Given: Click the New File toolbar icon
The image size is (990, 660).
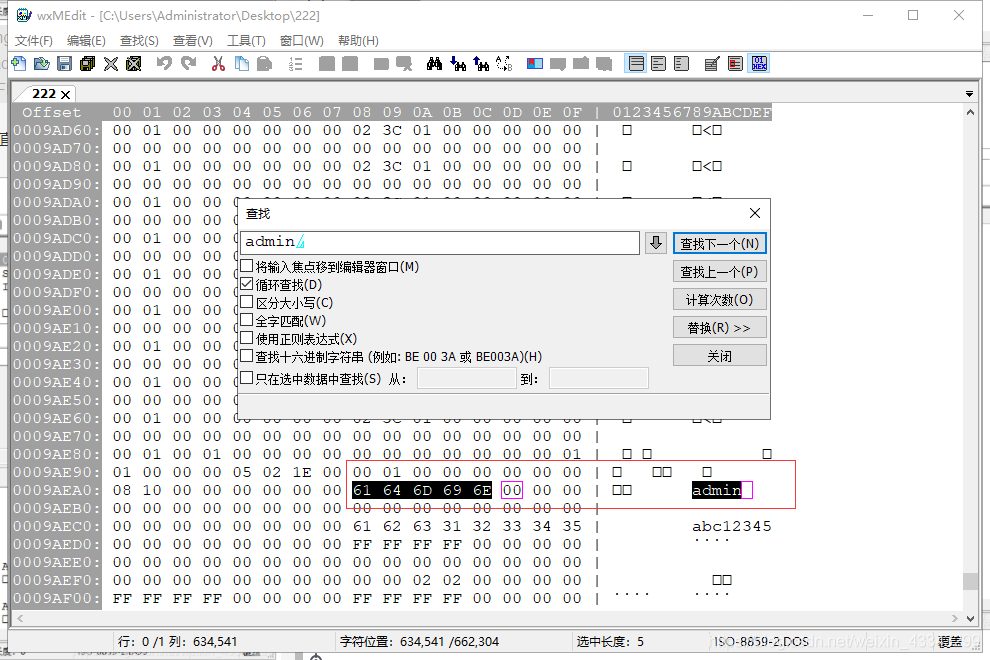Looking at the screenshot, I should [19, 64].
